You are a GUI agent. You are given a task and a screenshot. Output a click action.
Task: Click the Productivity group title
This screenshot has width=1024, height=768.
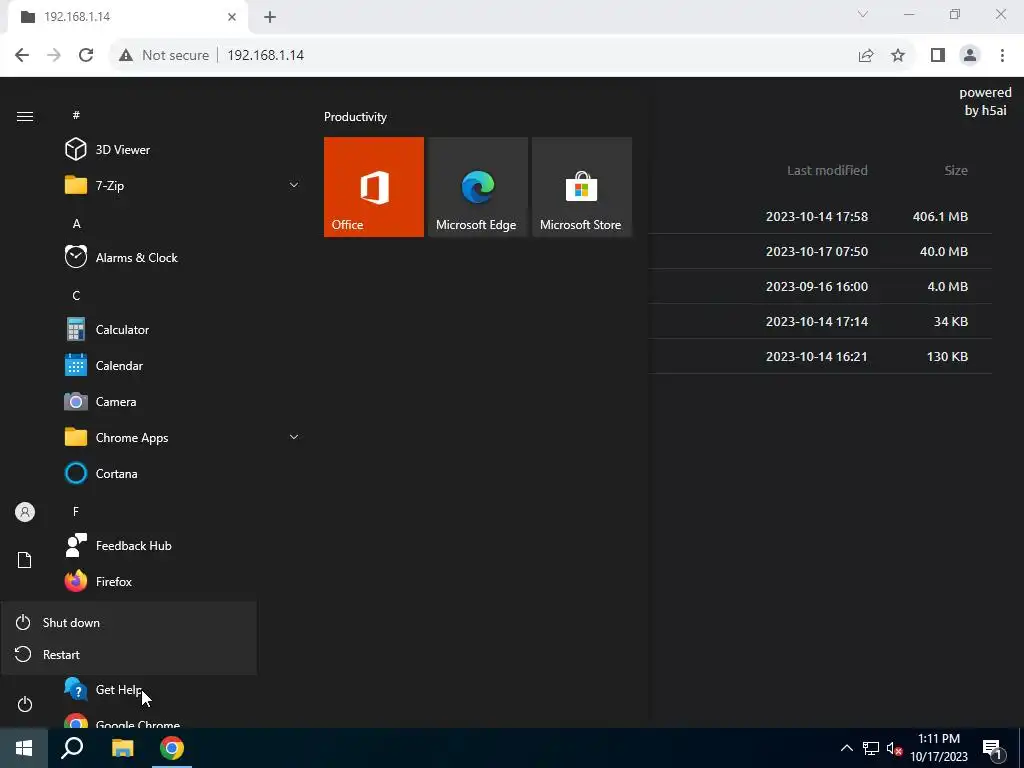click(x=355, y=117)
